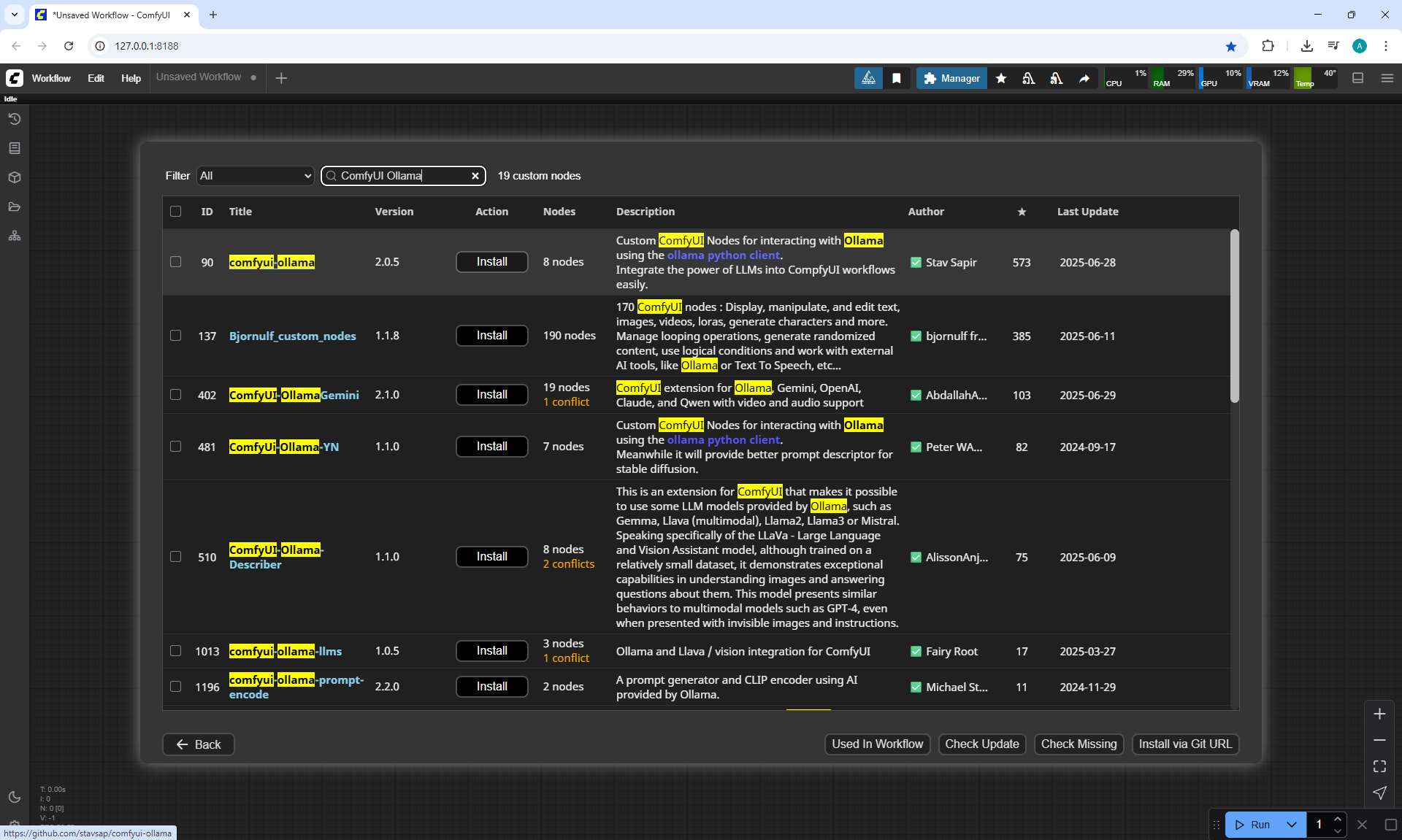
Task: Open the Edit menu
Action: pos(96,78)
